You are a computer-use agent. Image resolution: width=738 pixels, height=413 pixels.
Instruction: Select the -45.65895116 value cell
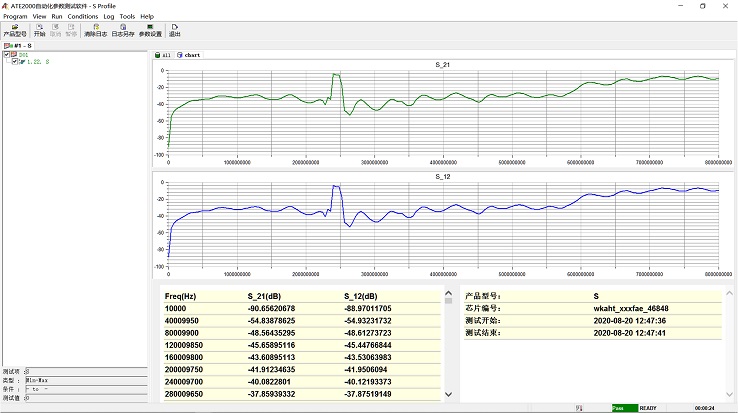pyautogui.click(x=271, y=345)
